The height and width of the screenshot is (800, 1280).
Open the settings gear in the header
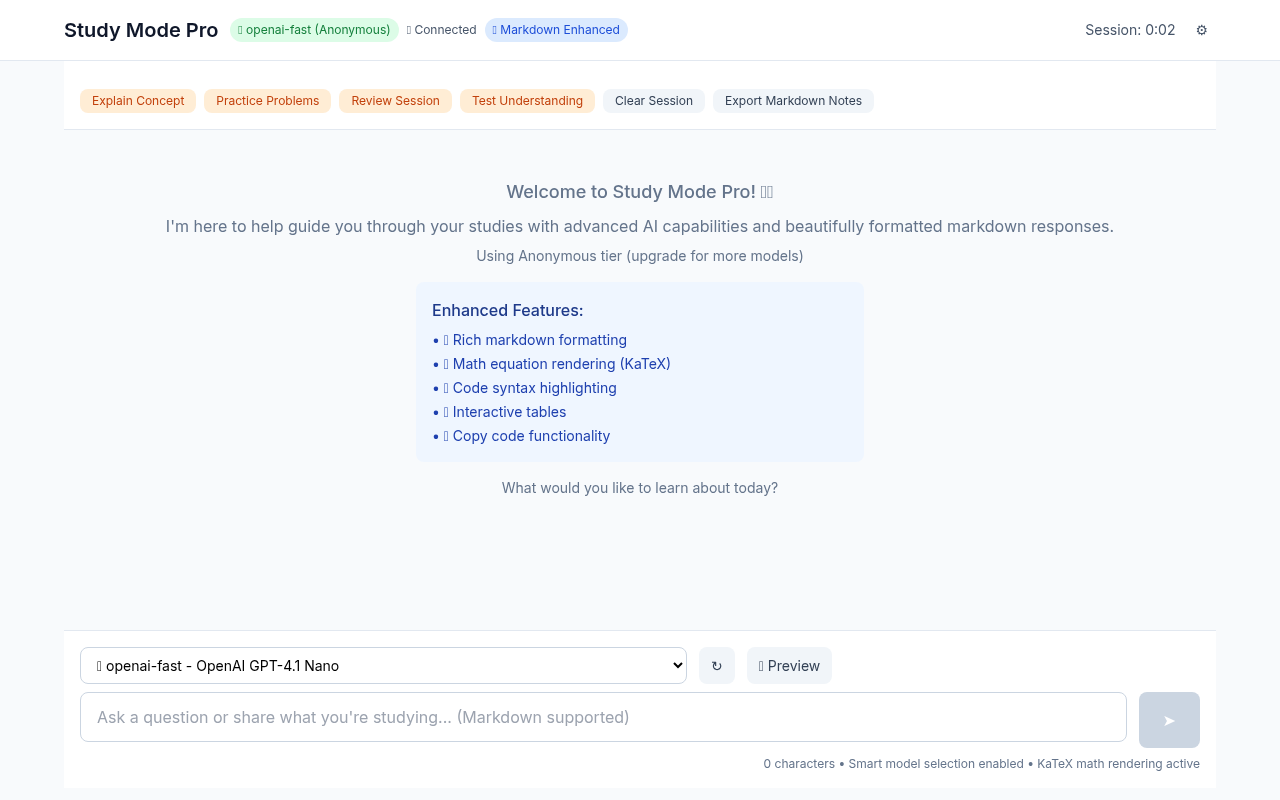tap(1201, 30)
